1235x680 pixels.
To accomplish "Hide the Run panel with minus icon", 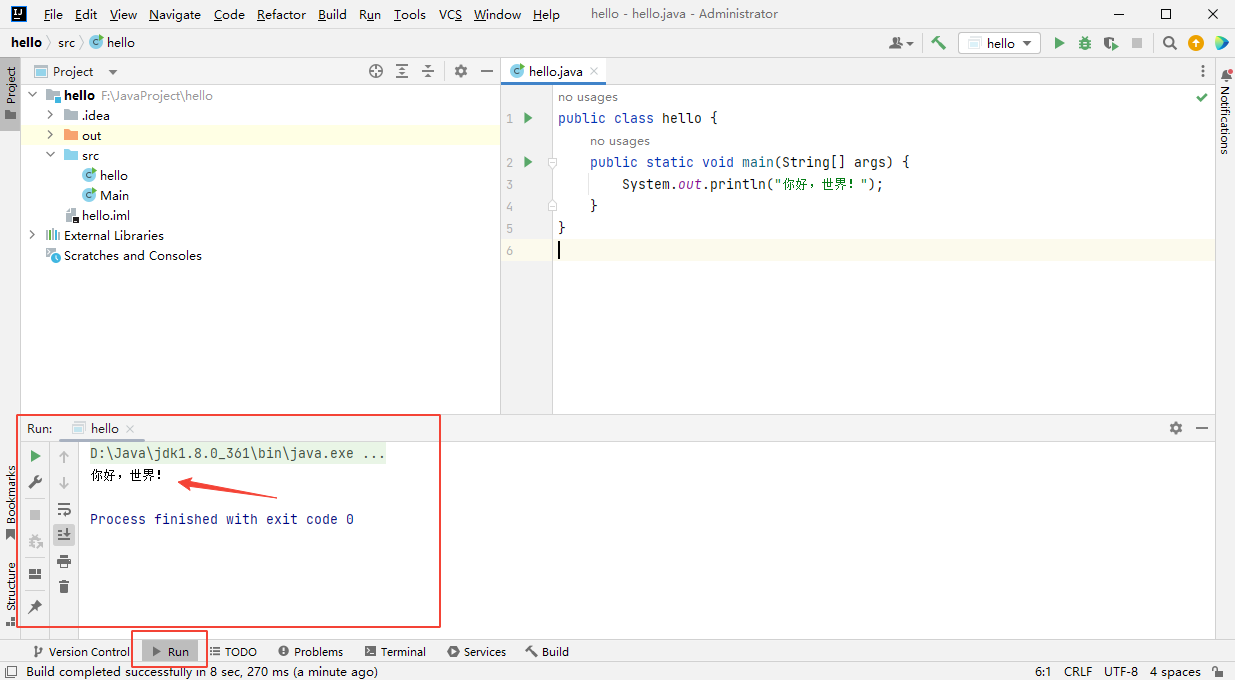I will click(1202, 428).
